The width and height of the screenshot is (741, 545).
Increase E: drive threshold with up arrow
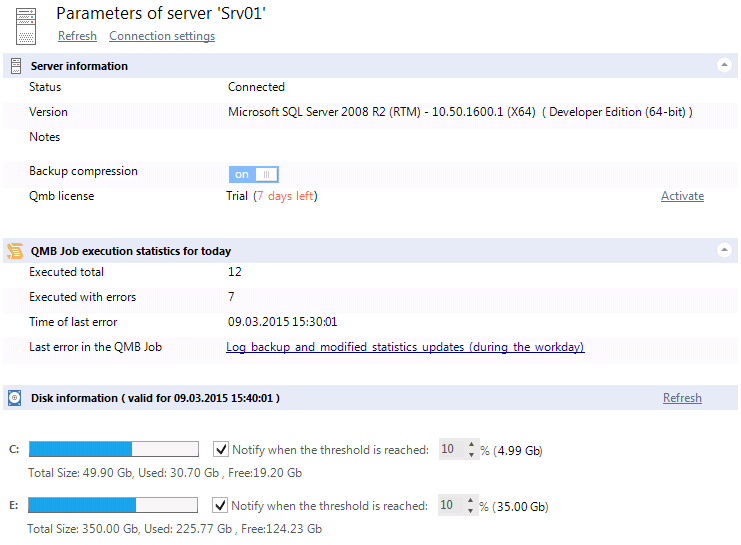(x=470, y=500)
